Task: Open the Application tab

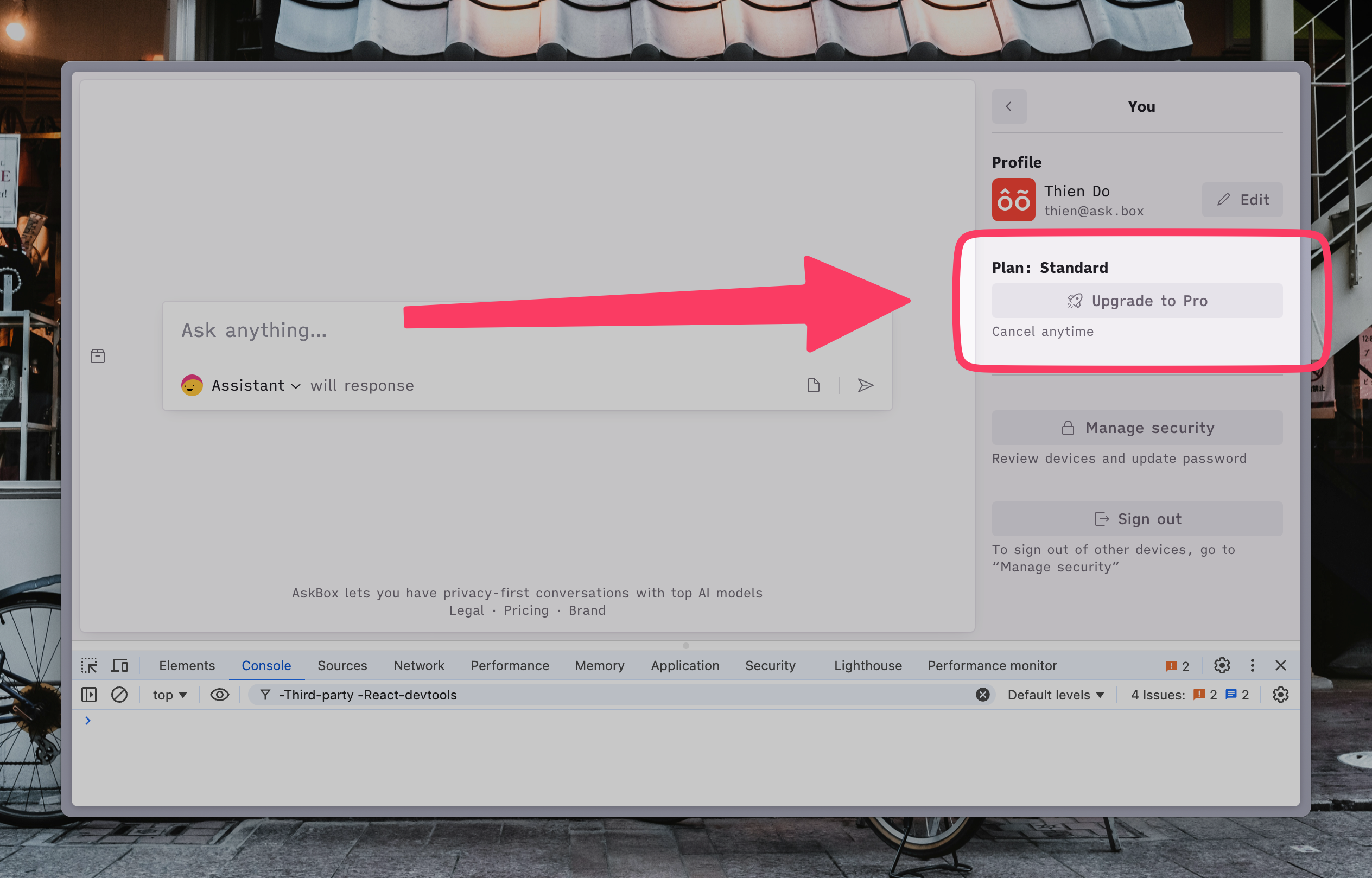Action: tap(685, 665)
